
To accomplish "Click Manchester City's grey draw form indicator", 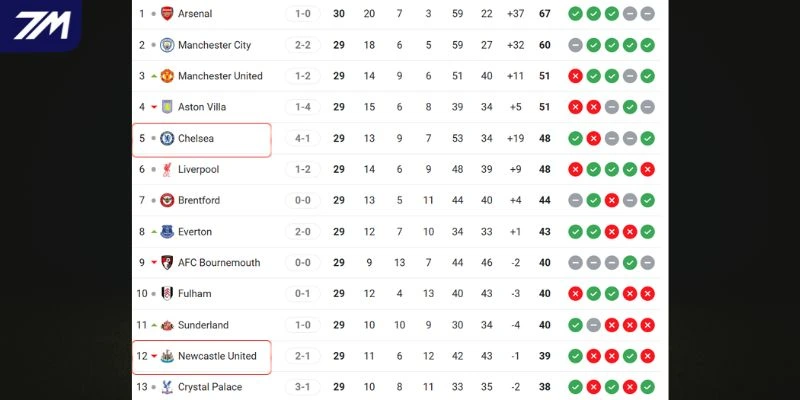I will tap(575, 45).
